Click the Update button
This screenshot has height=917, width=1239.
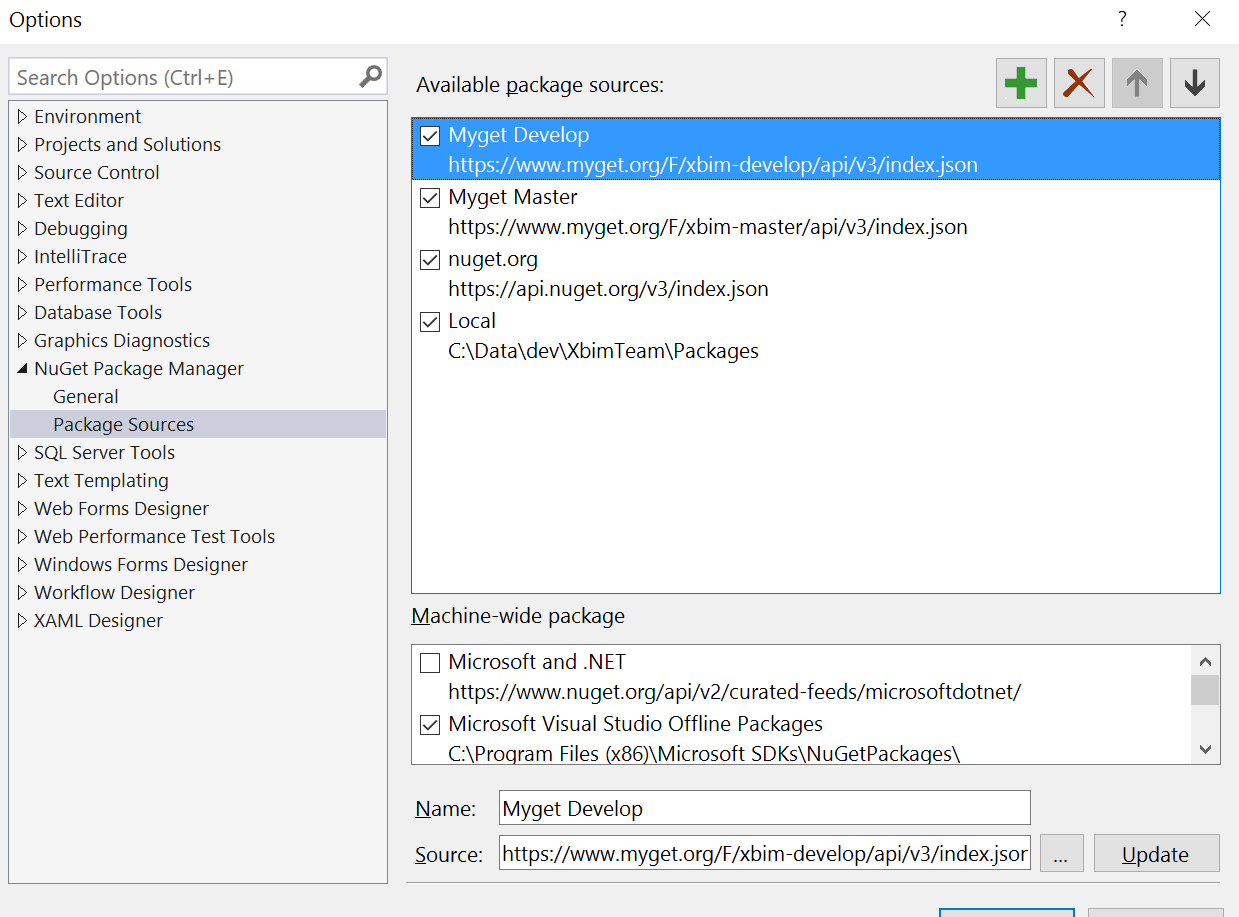pos(1156,853)
